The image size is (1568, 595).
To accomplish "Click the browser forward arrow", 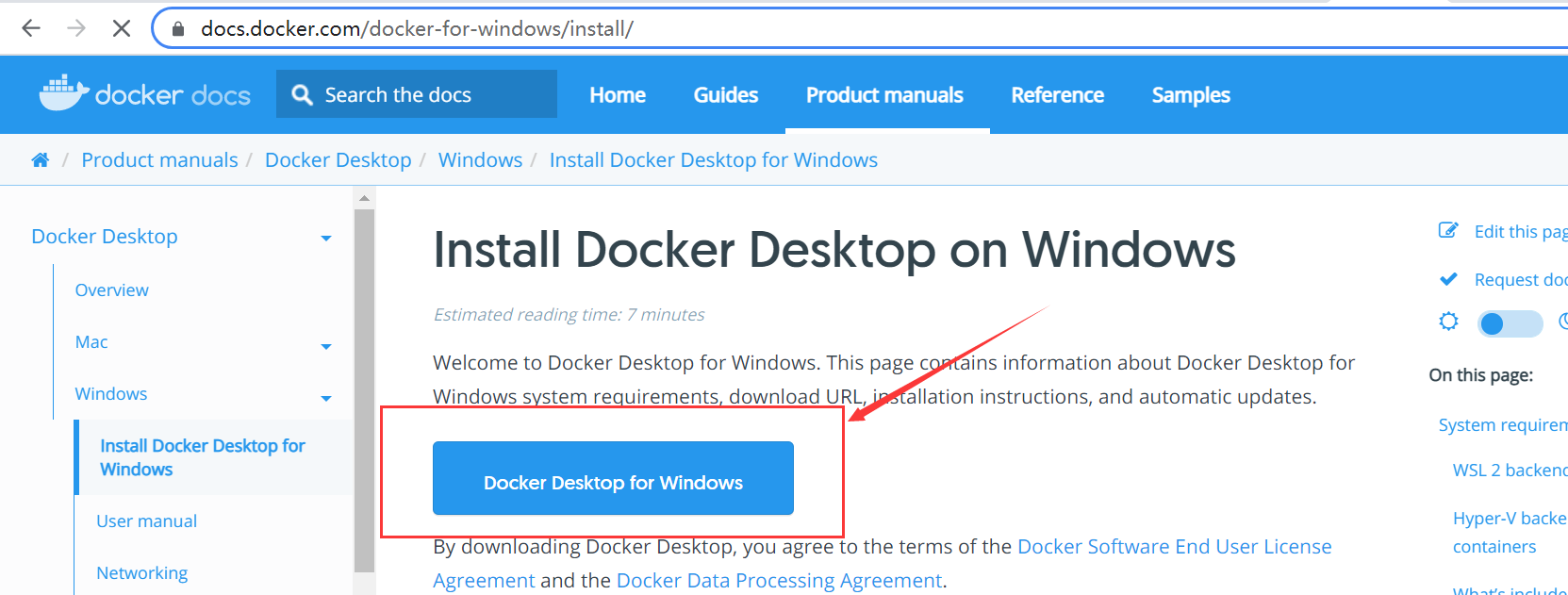I will tap(76, 28).
